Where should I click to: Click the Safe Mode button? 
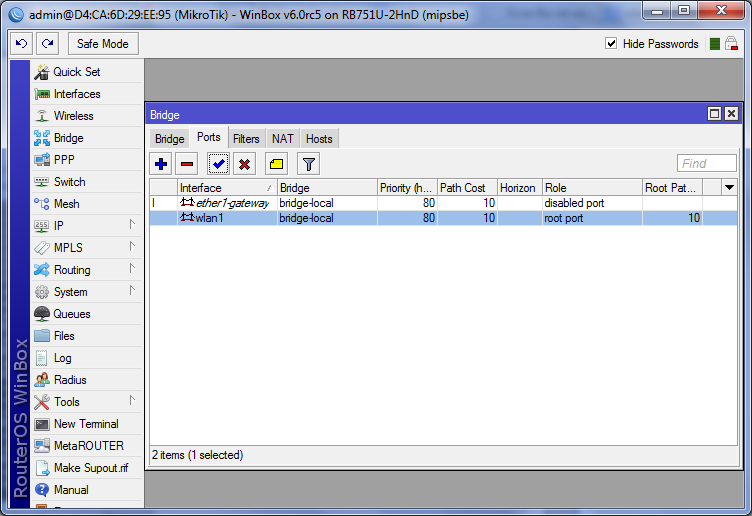click(x=103, y=44)
